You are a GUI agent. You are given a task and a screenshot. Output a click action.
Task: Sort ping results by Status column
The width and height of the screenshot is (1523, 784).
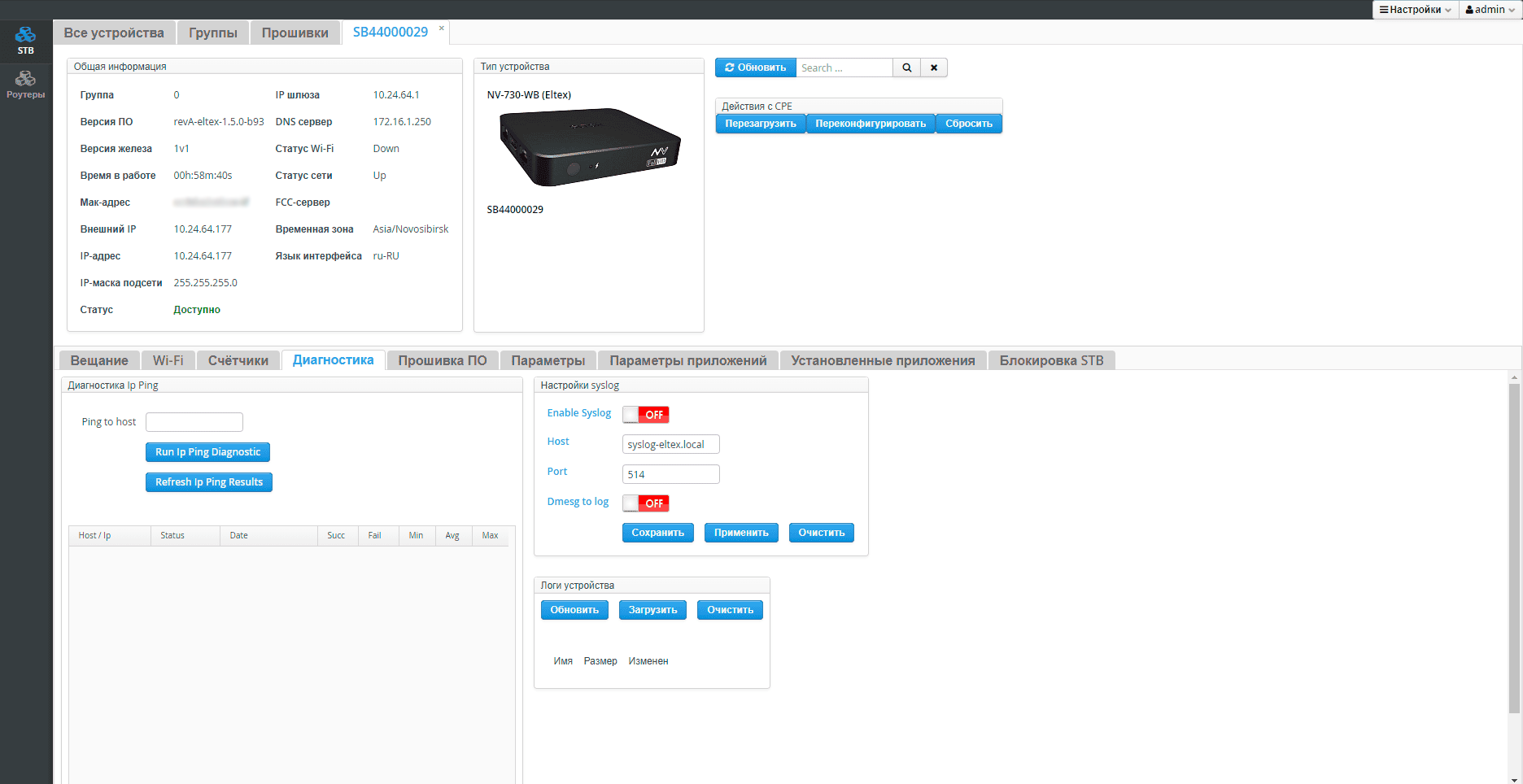(x=172, y=535)
